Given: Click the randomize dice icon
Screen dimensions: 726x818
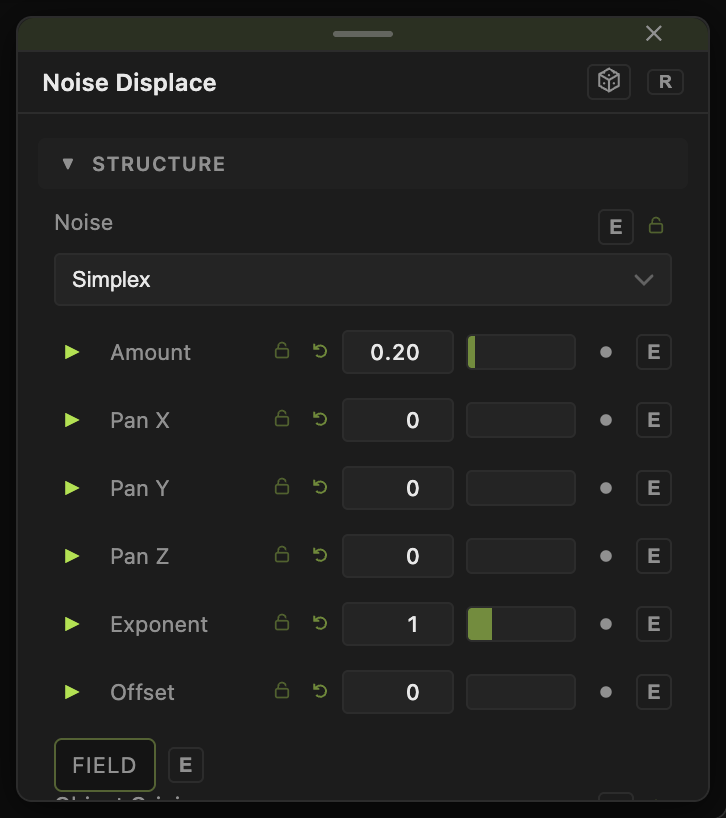Looking at the screenshot, I should pos(609,81).
